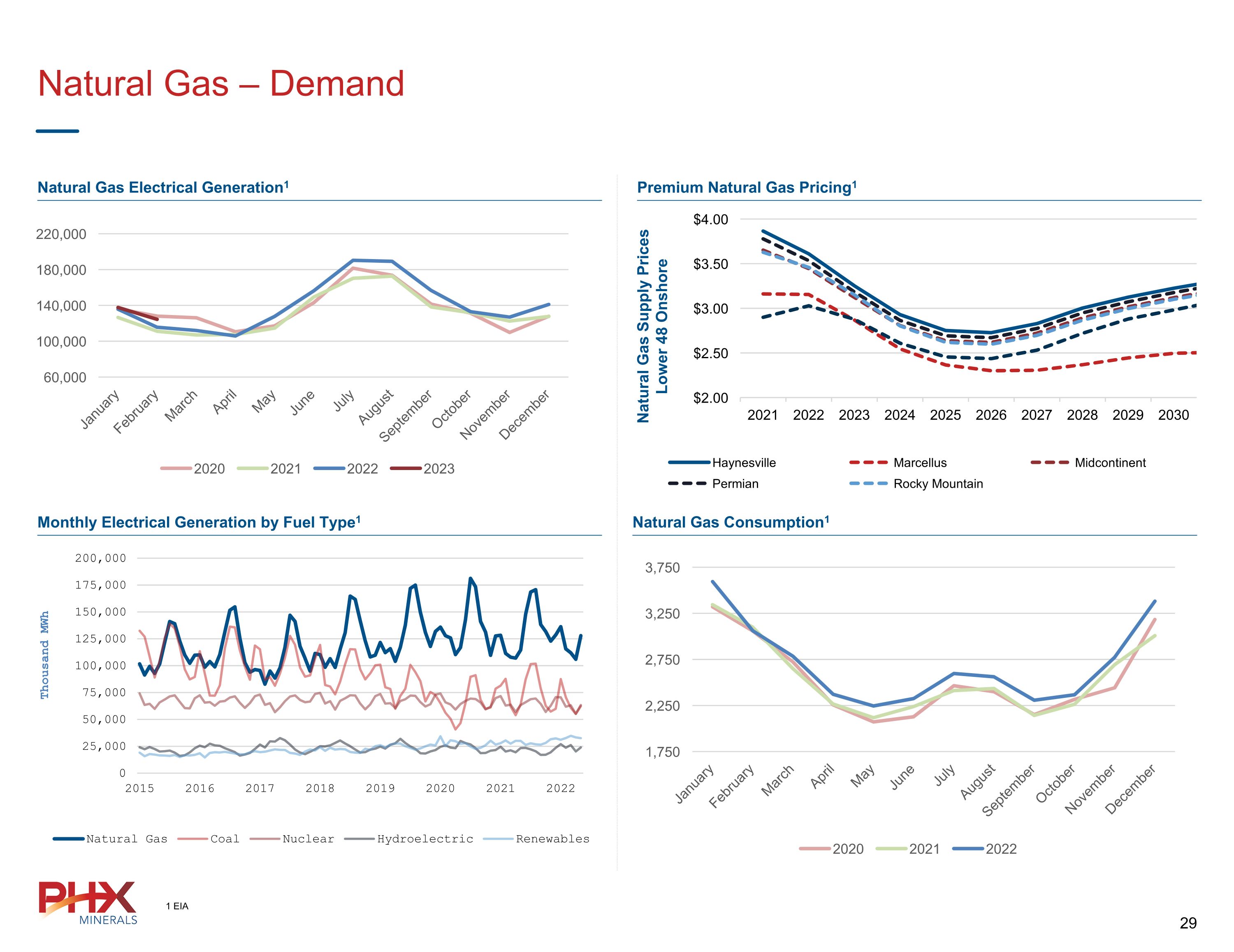Click the Rocky Mountain legend entry

pos(937,484)
